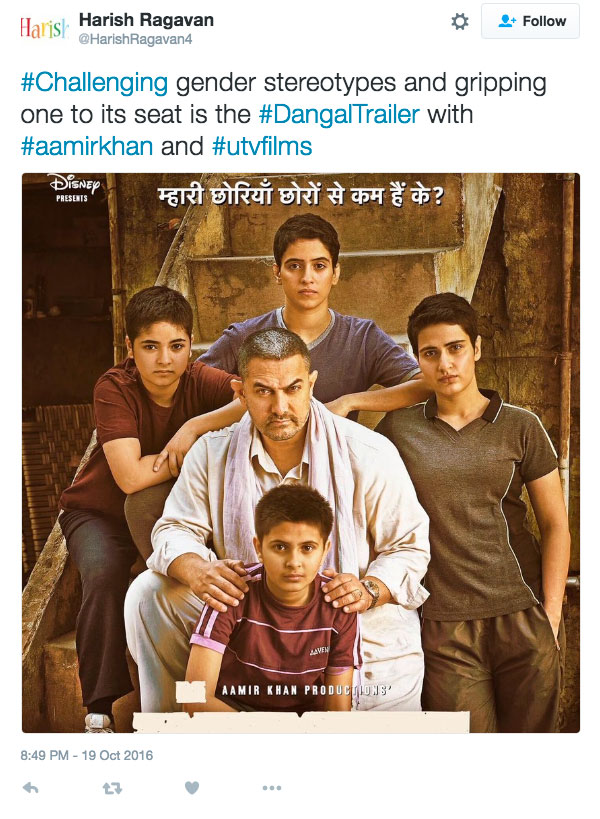
Task: Open the gear user actions menu
Action: point(460,21)
